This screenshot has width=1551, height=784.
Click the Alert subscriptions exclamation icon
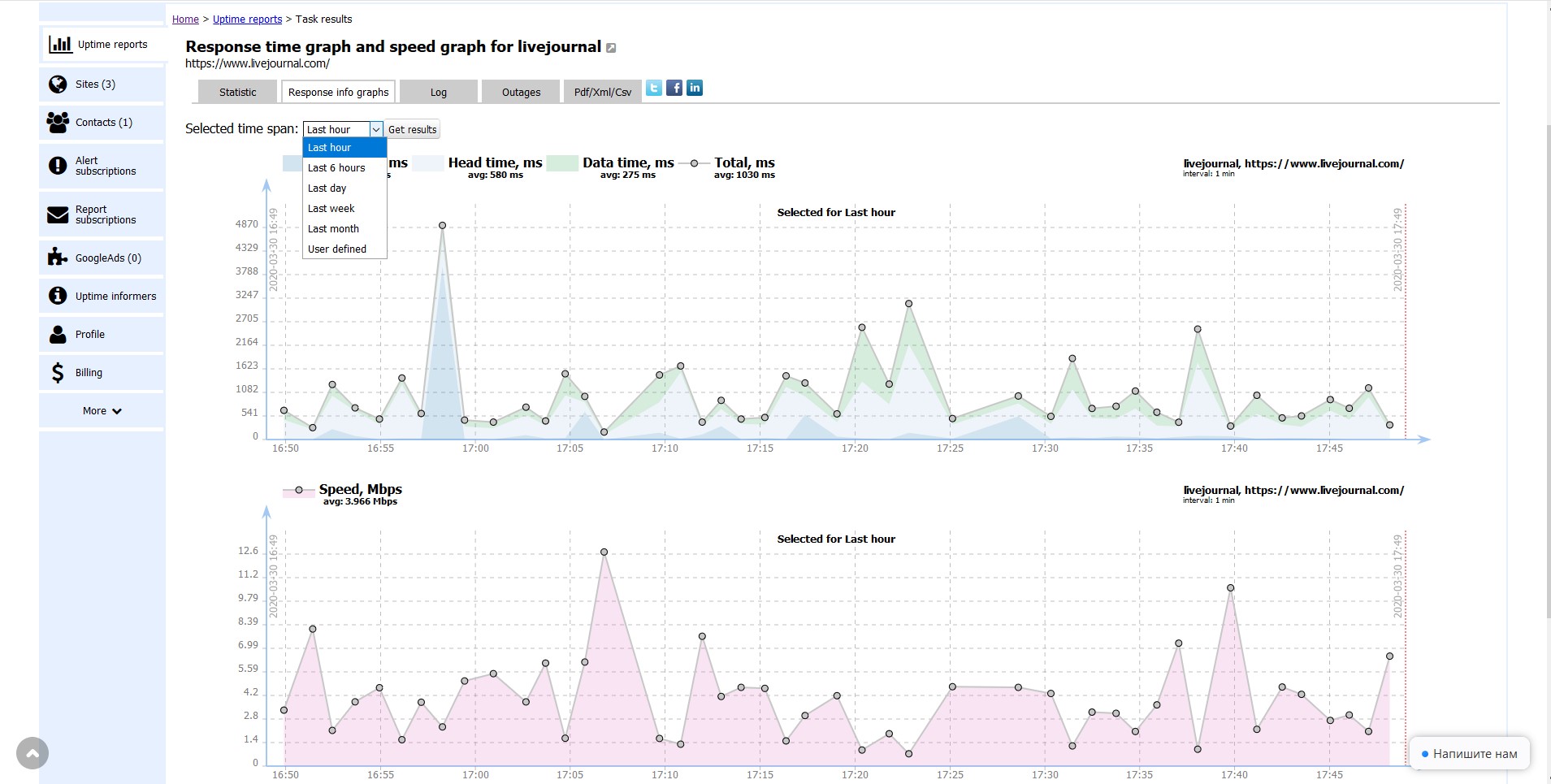pyautogui.click(x=58, y=166)
